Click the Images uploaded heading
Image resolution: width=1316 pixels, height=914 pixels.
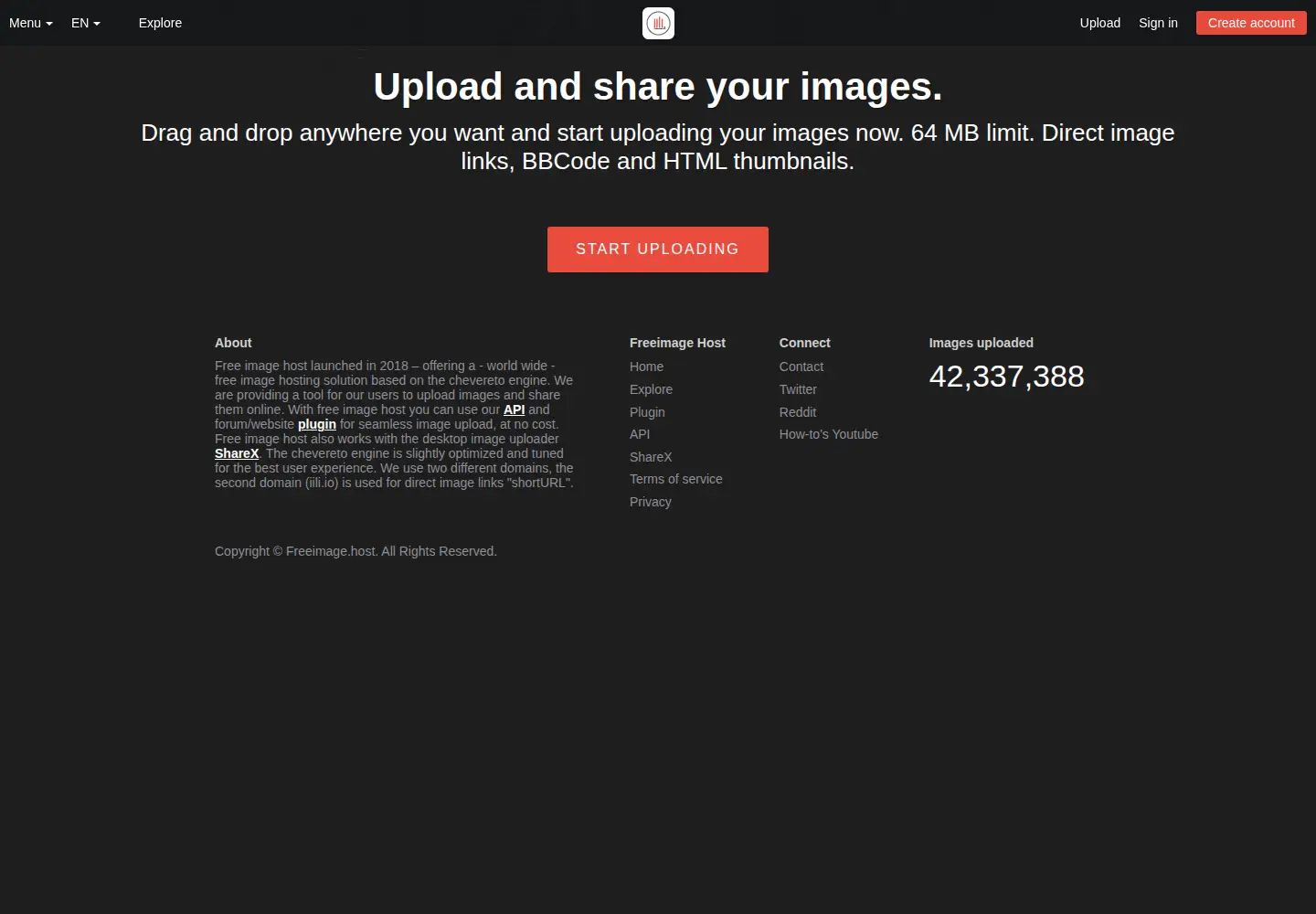point(981,343)
